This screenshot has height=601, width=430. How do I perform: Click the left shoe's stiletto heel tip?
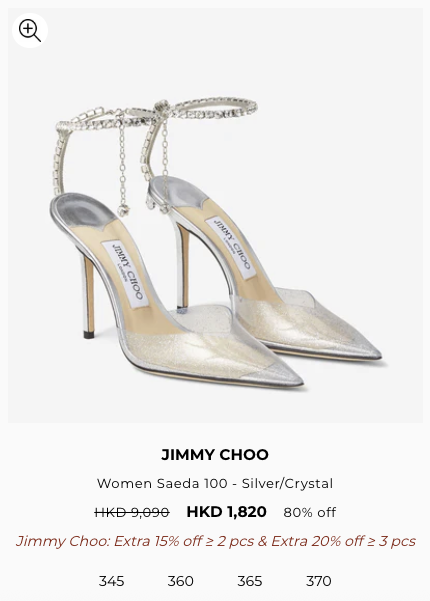coord(89,333)
